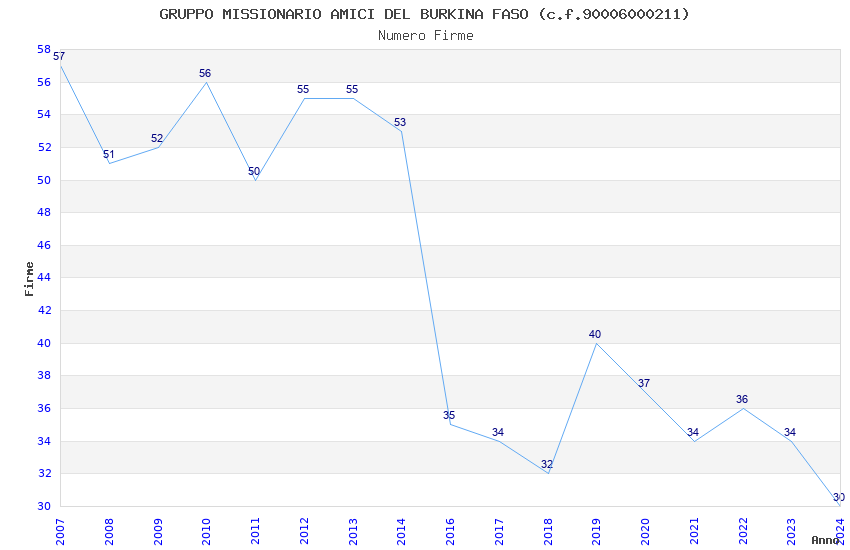Click y-axis value 34

pyautogui.click(x=44, y=442)
